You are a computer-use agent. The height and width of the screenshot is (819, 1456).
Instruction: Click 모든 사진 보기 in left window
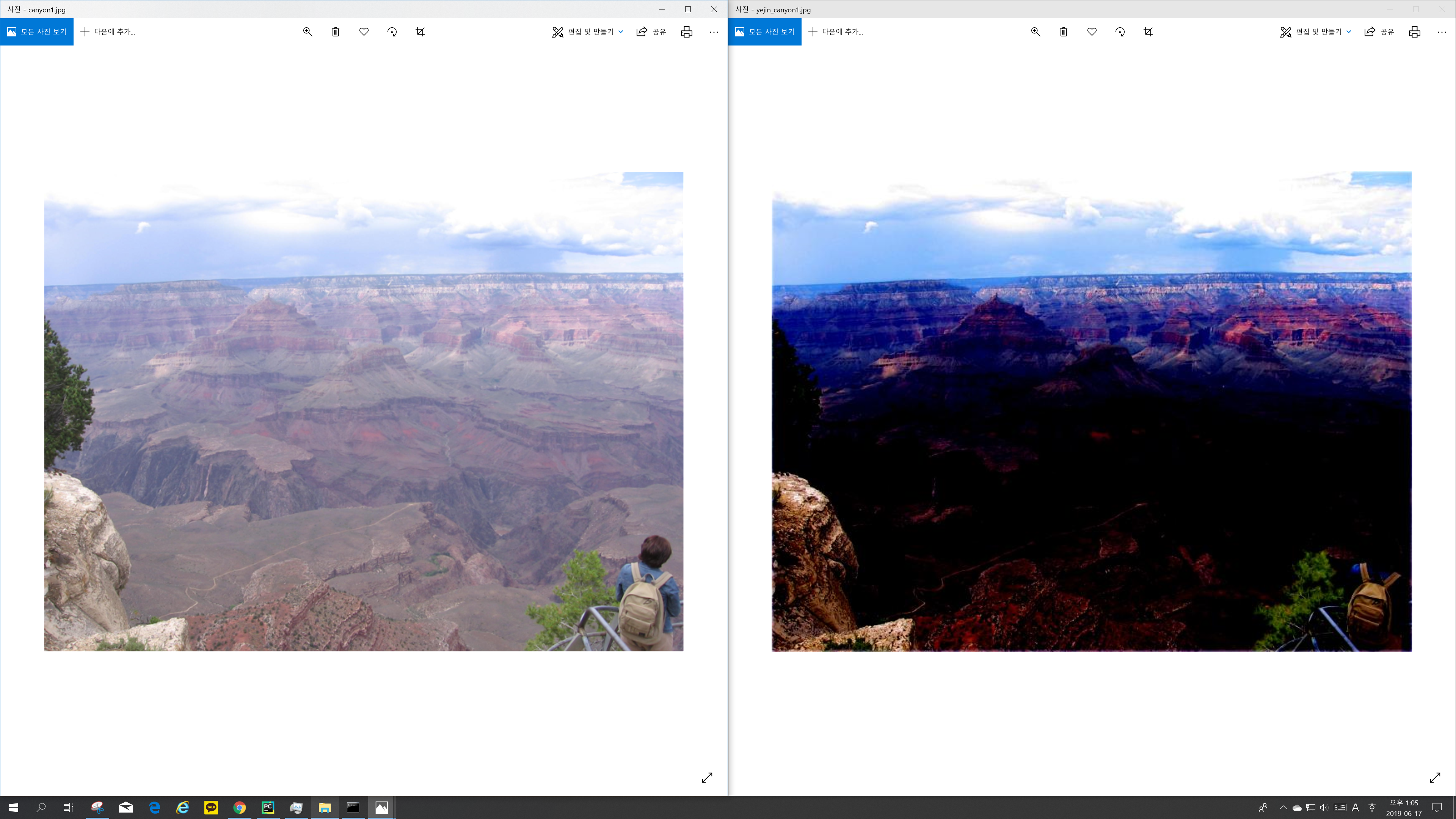37,31
